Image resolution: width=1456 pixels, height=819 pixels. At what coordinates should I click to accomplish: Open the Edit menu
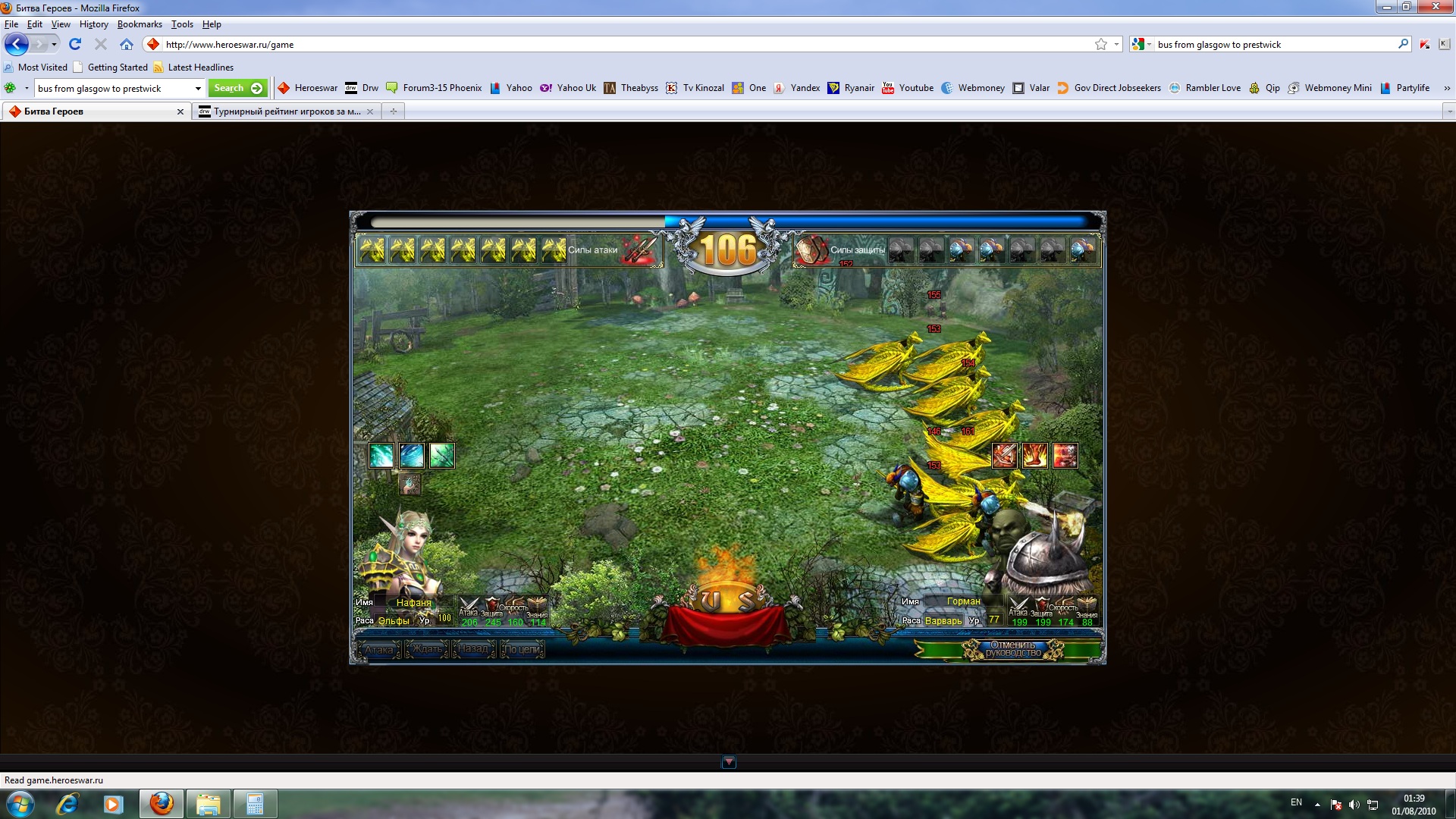(x=35, y=24)
